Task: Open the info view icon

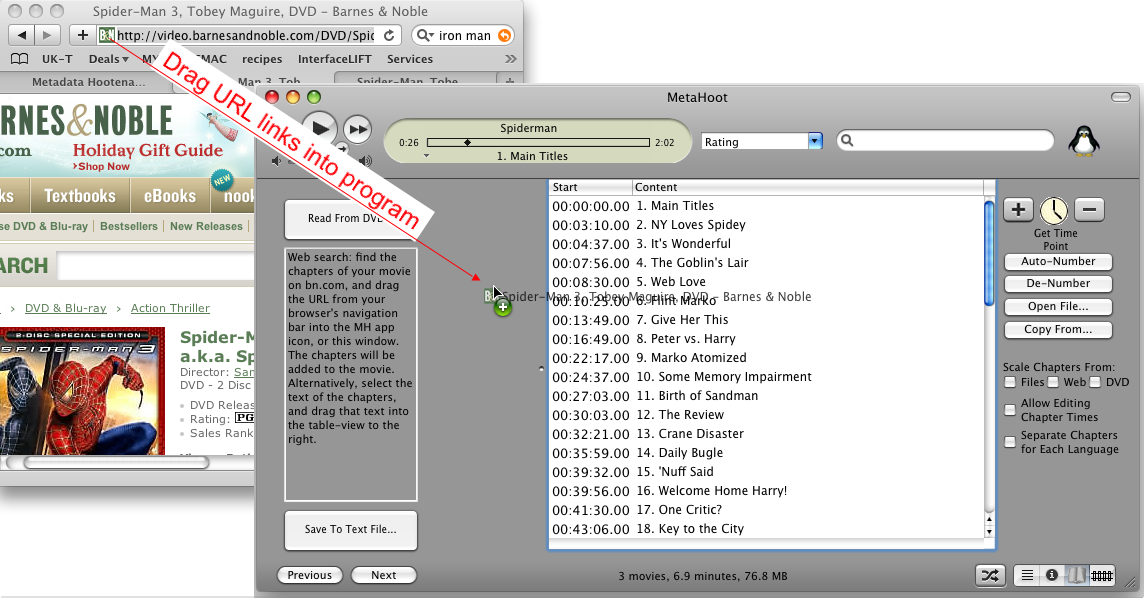Action: 1051,576
